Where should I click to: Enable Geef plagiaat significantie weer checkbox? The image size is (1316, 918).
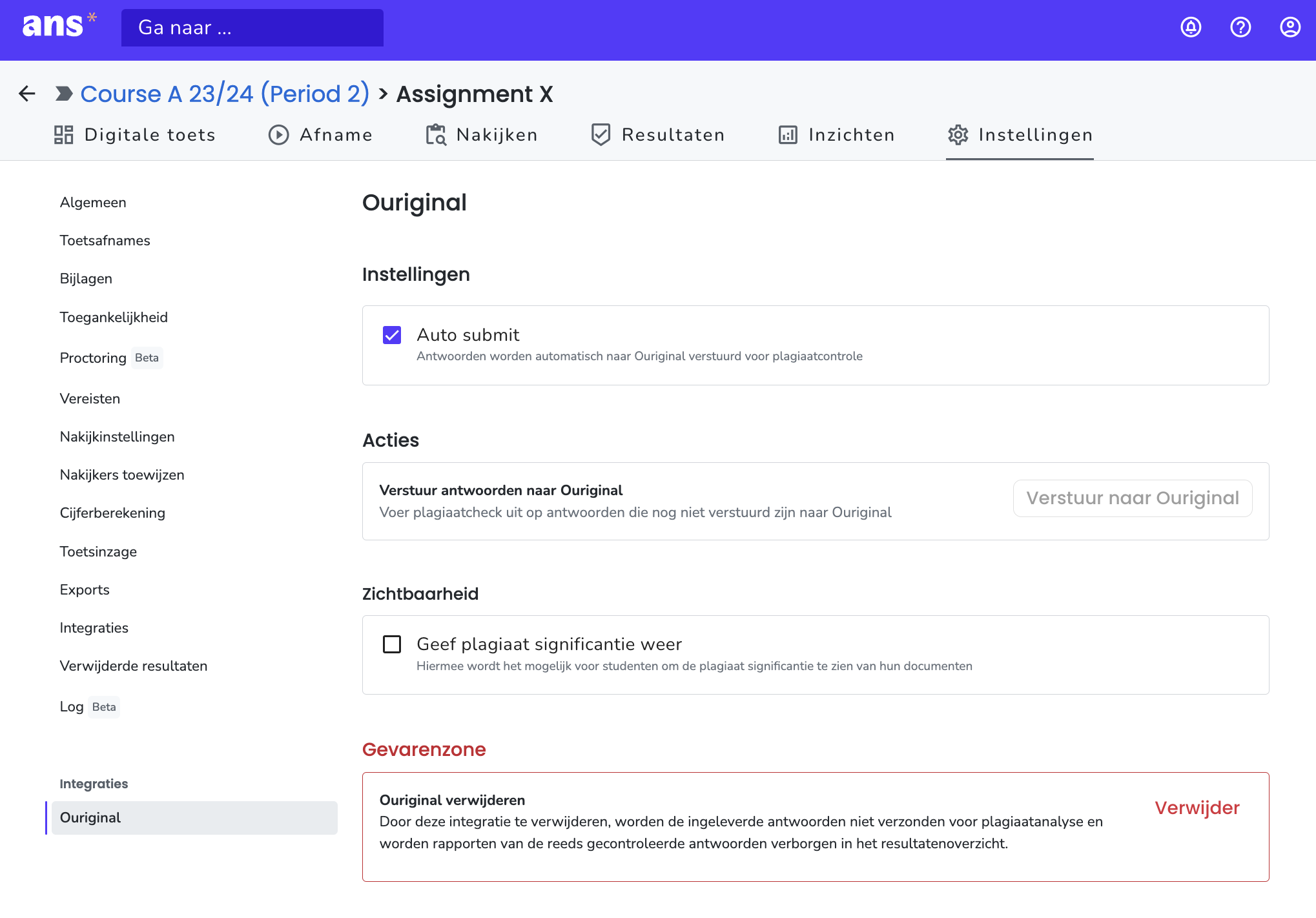pos(392,644)
